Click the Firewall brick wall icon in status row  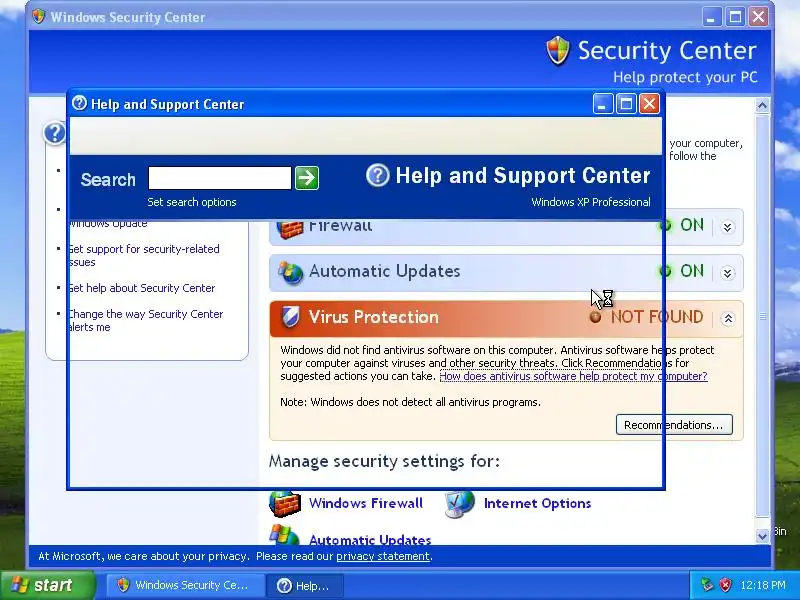point(290,229)
